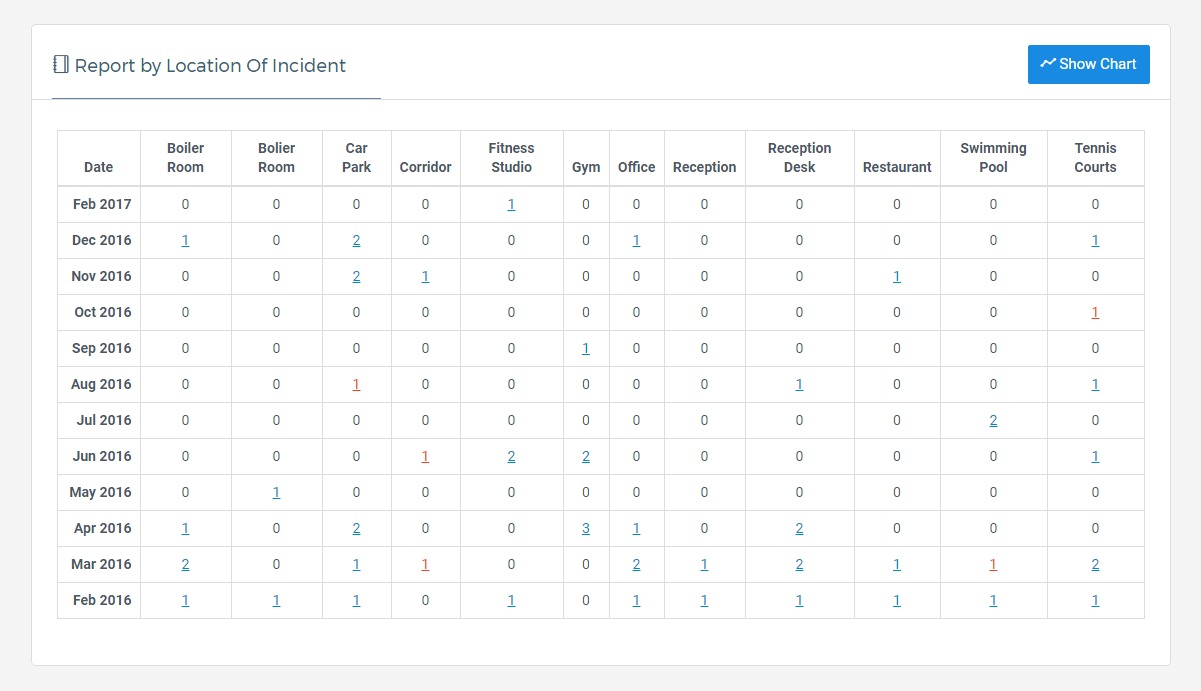This screenshot has width=1201, height=691.
Task: Click the Mar 2016 Office incident count
Action: (x=636, y=565)
